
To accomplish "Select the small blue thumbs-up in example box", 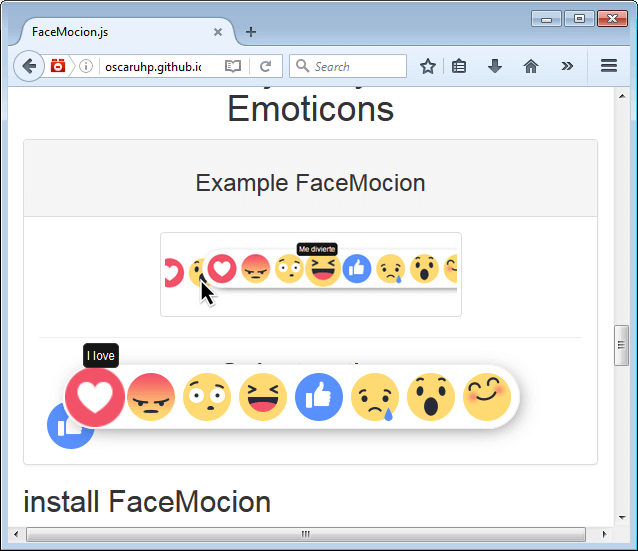I will coord(357,269).
